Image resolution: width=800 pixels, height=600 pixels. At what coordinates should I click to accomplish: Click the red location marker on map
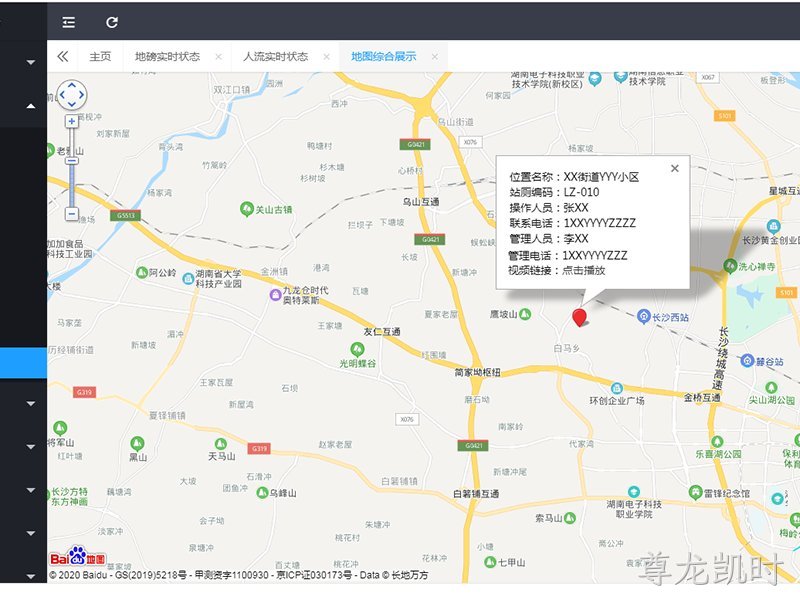click(579, 317)
